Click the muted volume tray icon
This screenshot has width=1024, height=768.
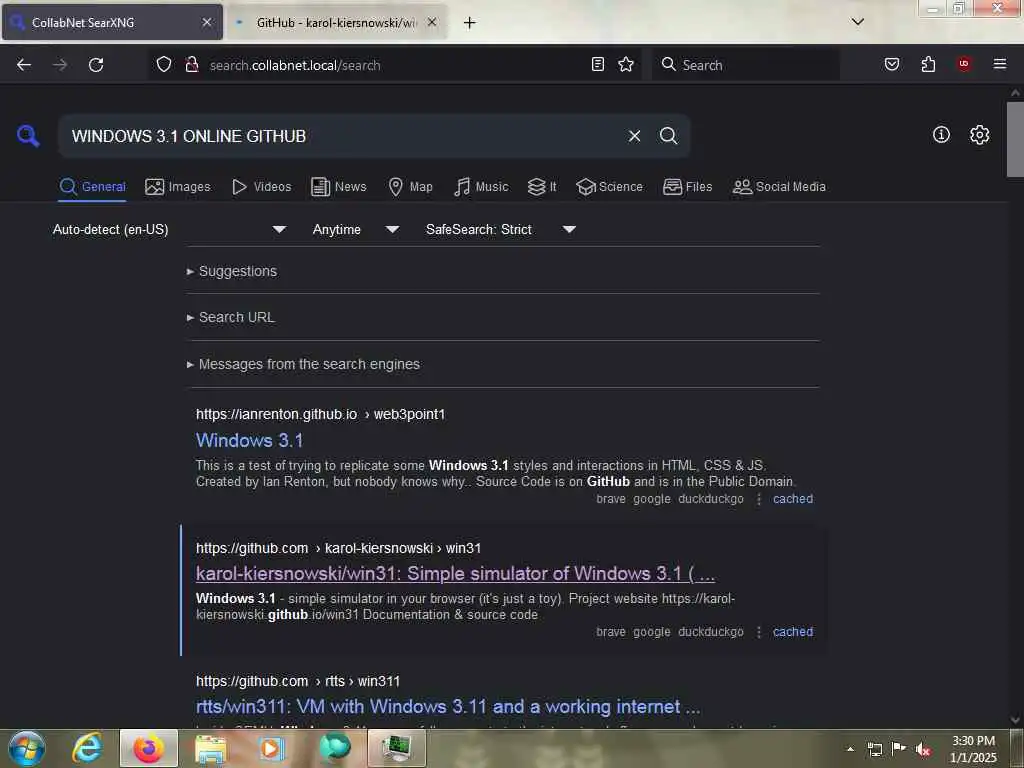(922, 749)
